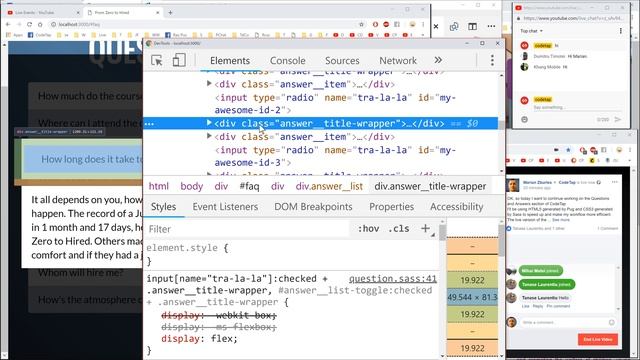Click the display: flex declaration
640x360 pixels.
(199, 339)
